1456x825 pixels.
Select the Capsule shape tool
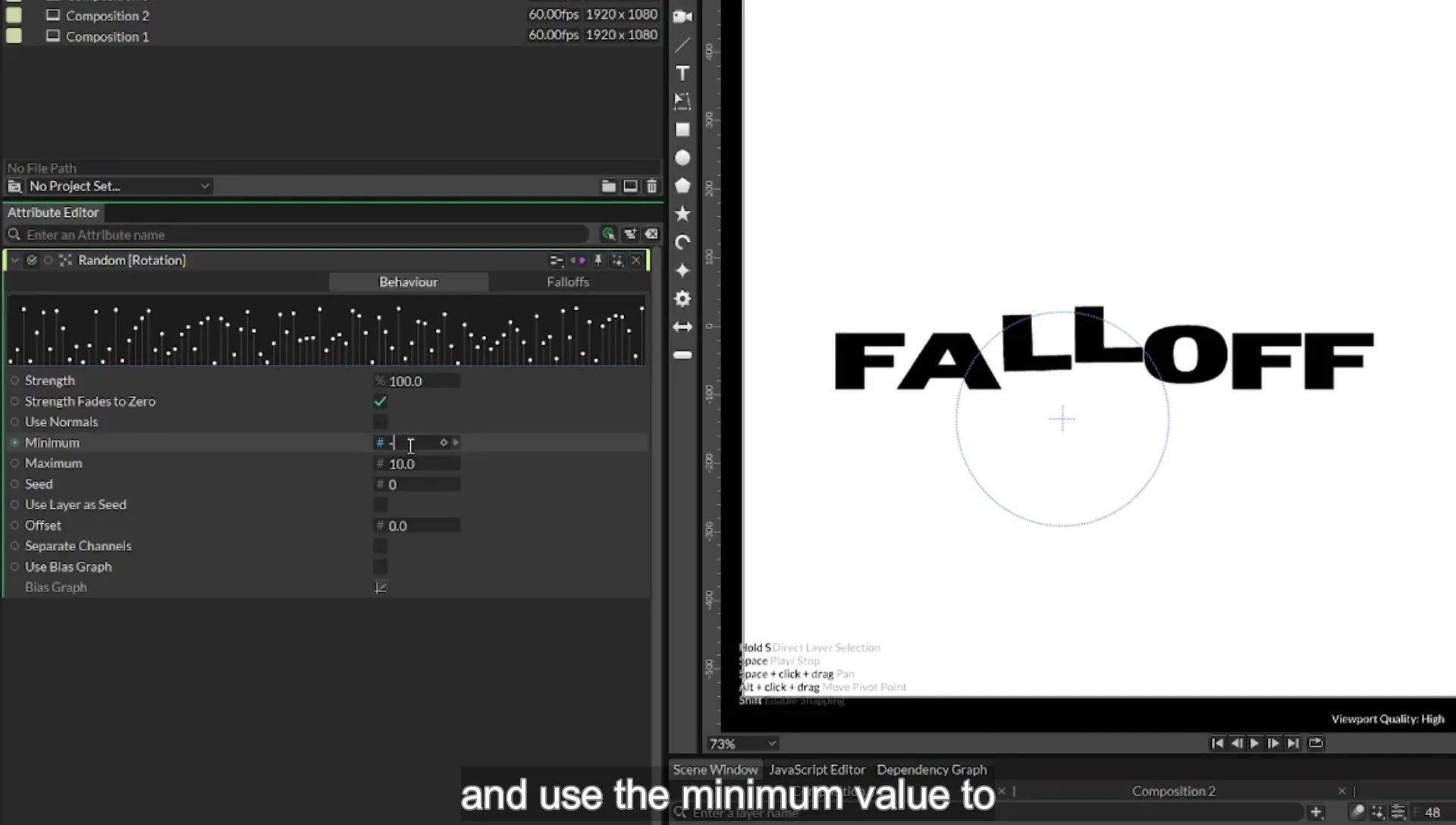coord(682,355)
